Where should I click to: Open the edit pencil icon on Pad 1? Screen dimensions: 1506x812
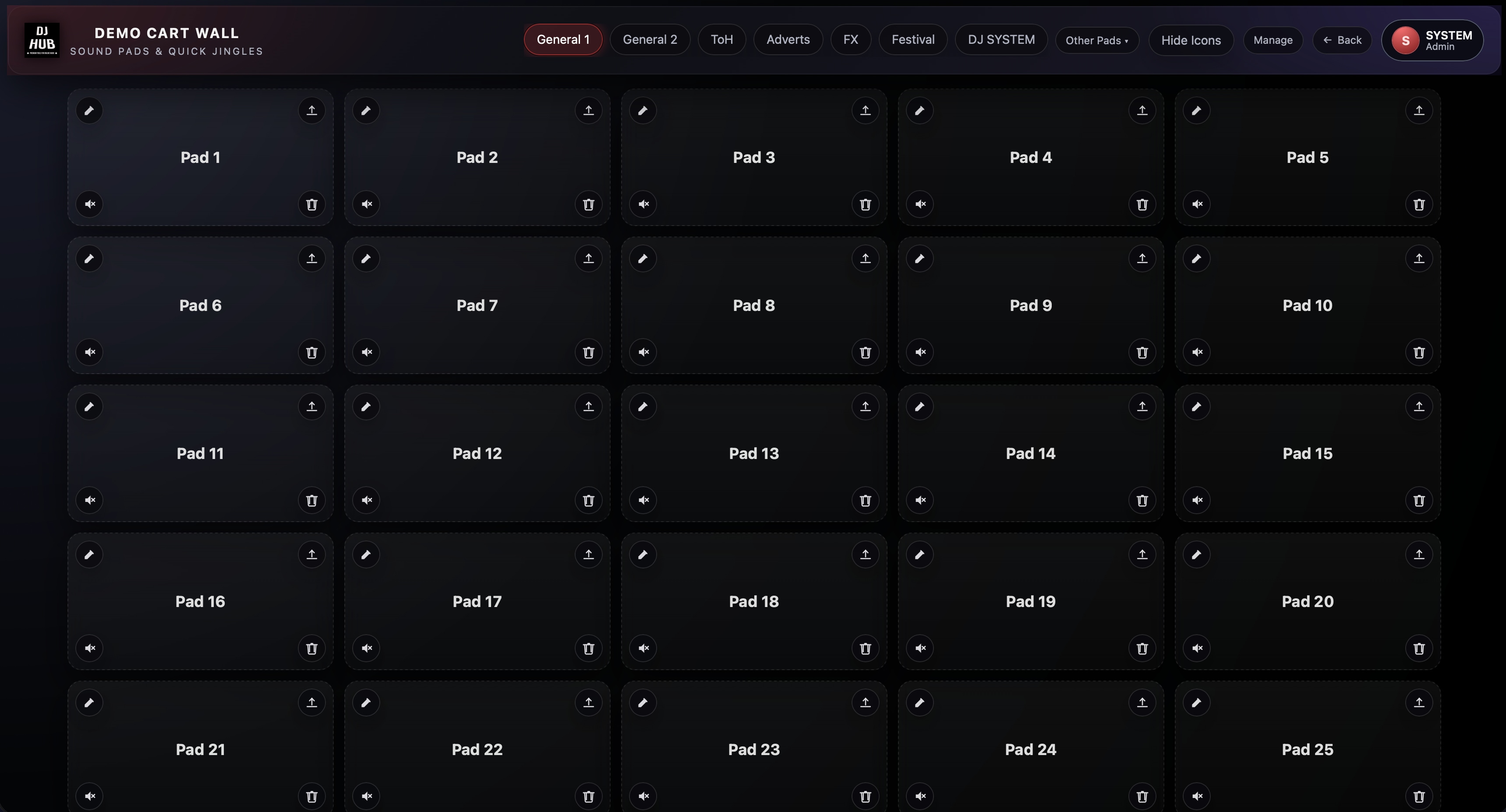89,110
